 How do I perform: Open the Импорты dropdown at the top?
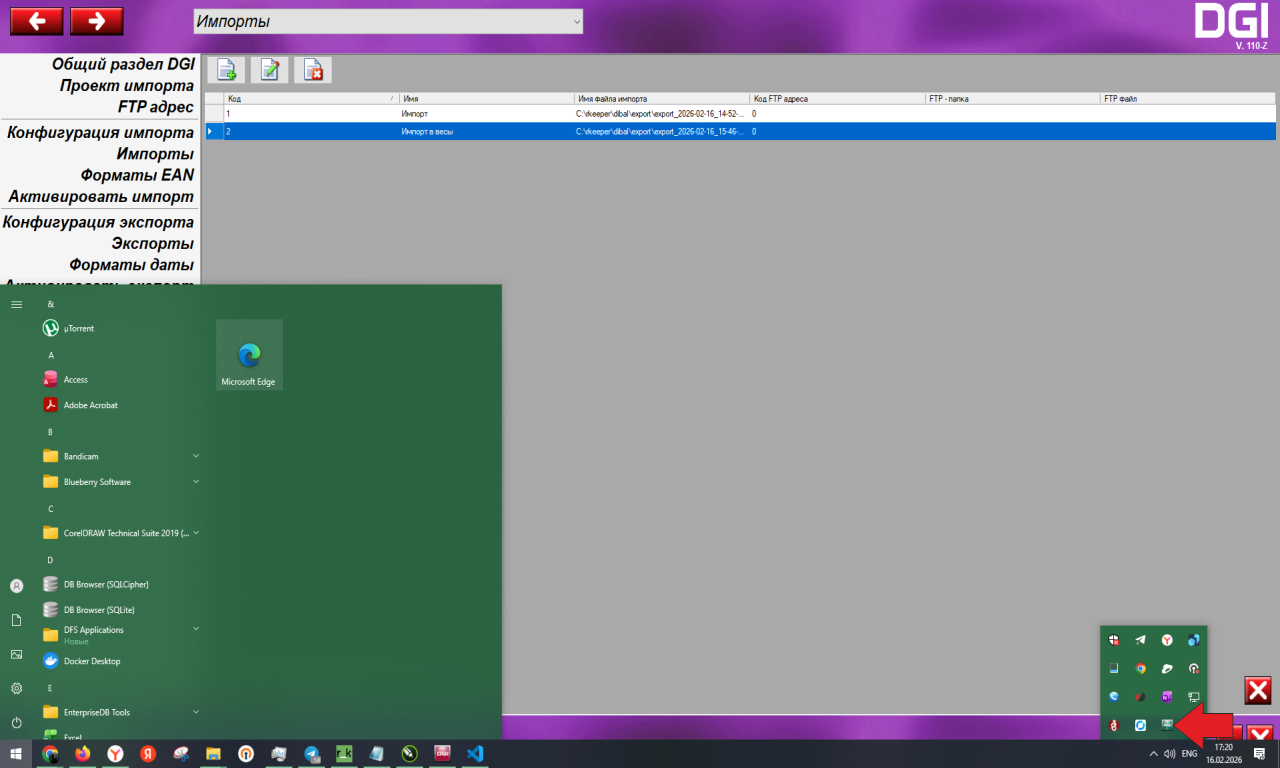click(x=387, y=21)
